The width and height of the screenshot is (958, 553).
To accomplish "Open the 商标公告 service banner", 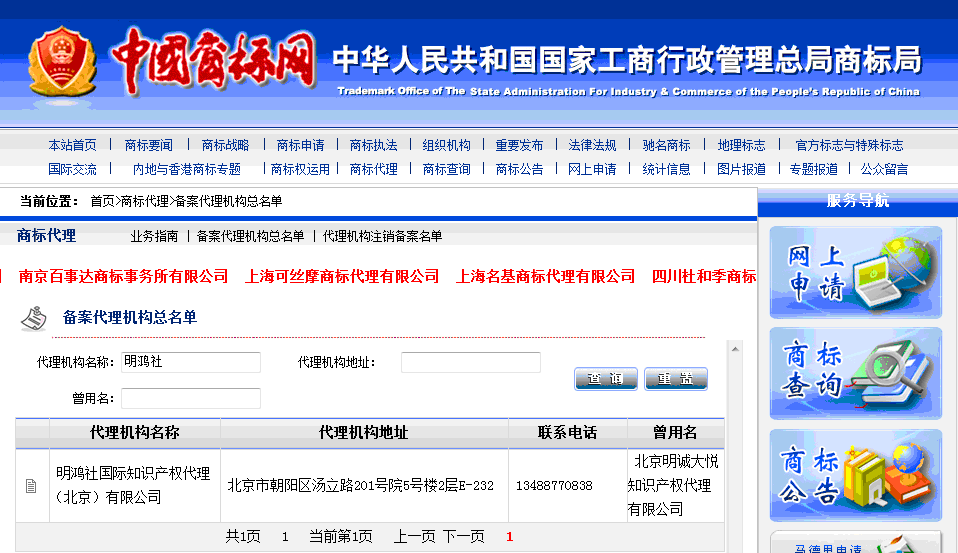I will tap(855, 475).
